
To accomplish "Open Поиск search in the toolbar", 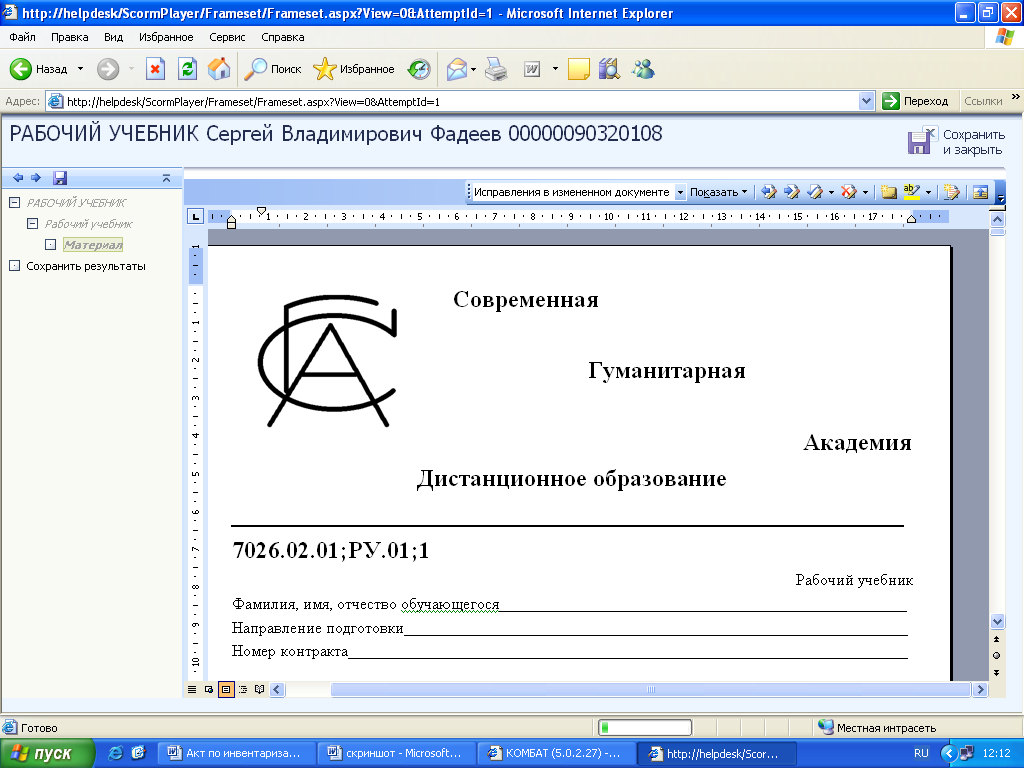I will [272, 69].
